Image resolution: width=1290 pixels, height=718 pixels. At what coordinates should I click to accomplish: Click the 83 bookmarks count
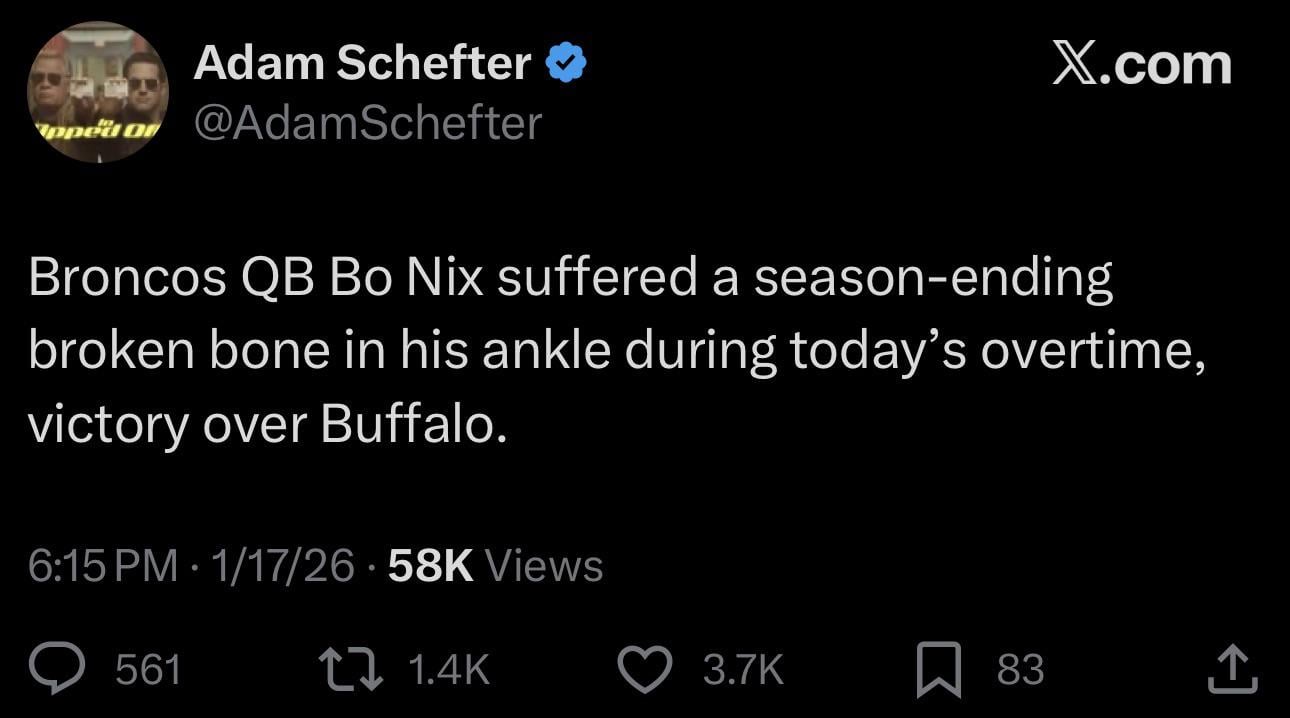[x=1020, y=668]
